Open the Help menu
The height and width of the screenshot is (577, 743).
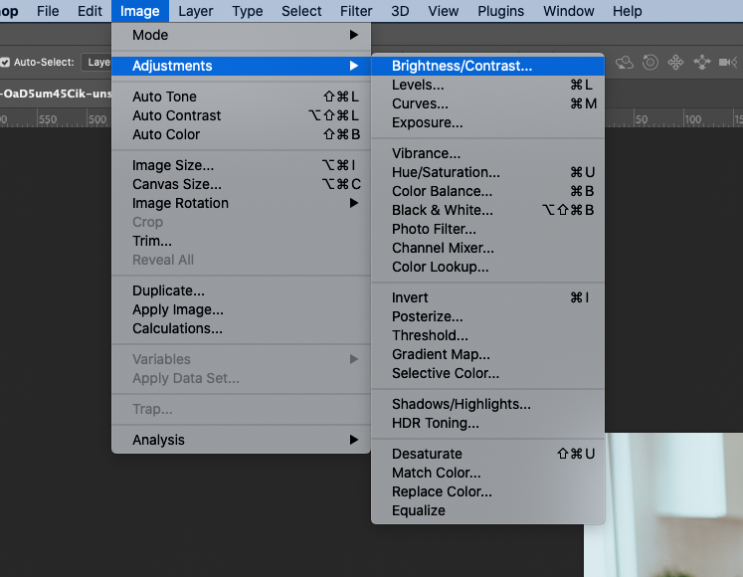(627, 11)
